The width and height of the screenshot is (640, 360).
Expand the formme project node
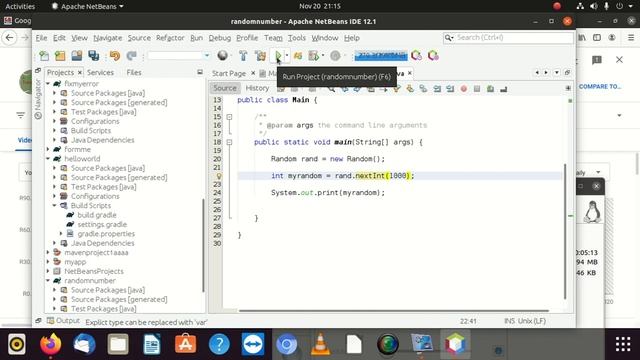click(48, 149)
